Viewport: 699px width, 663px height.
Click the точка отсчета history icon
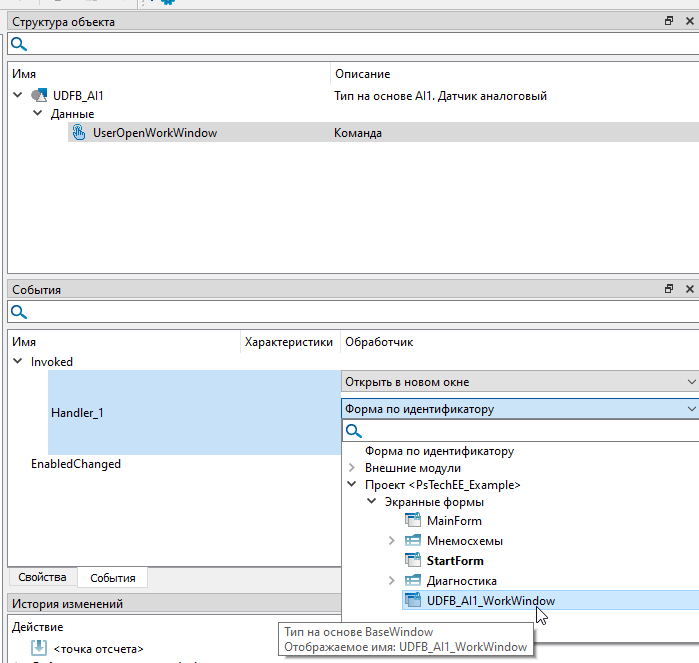(39, 648)
